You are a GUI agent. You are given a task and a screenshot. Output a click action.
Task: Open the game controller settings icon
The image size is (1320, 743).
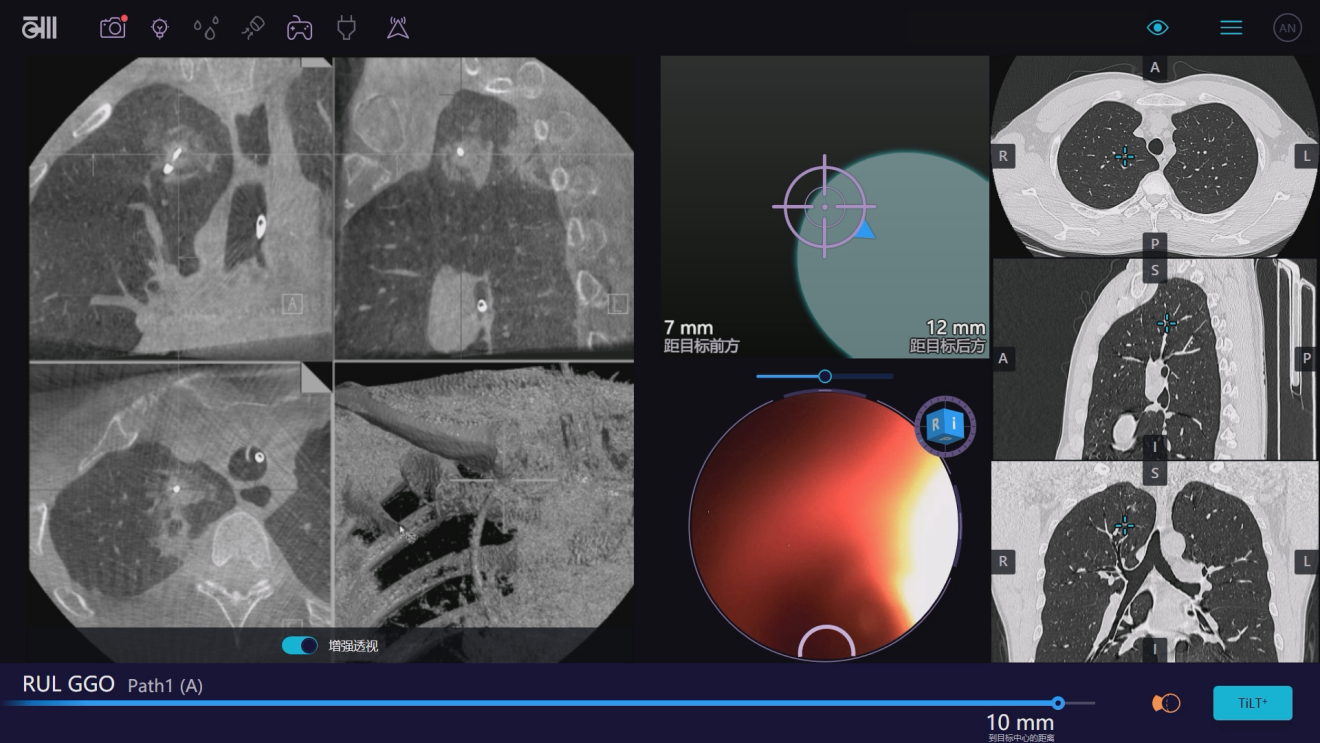pos(300,28)
